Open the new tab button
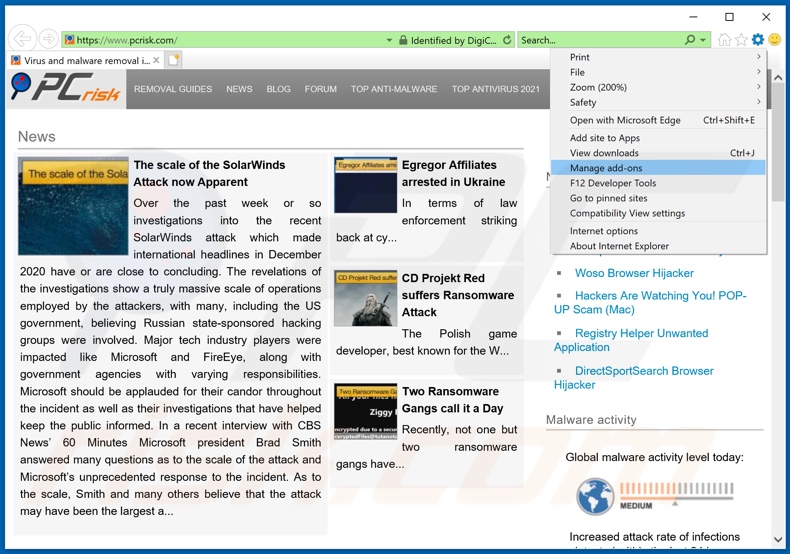The width and height of the screenshot is (790, 554). (173, 61)
